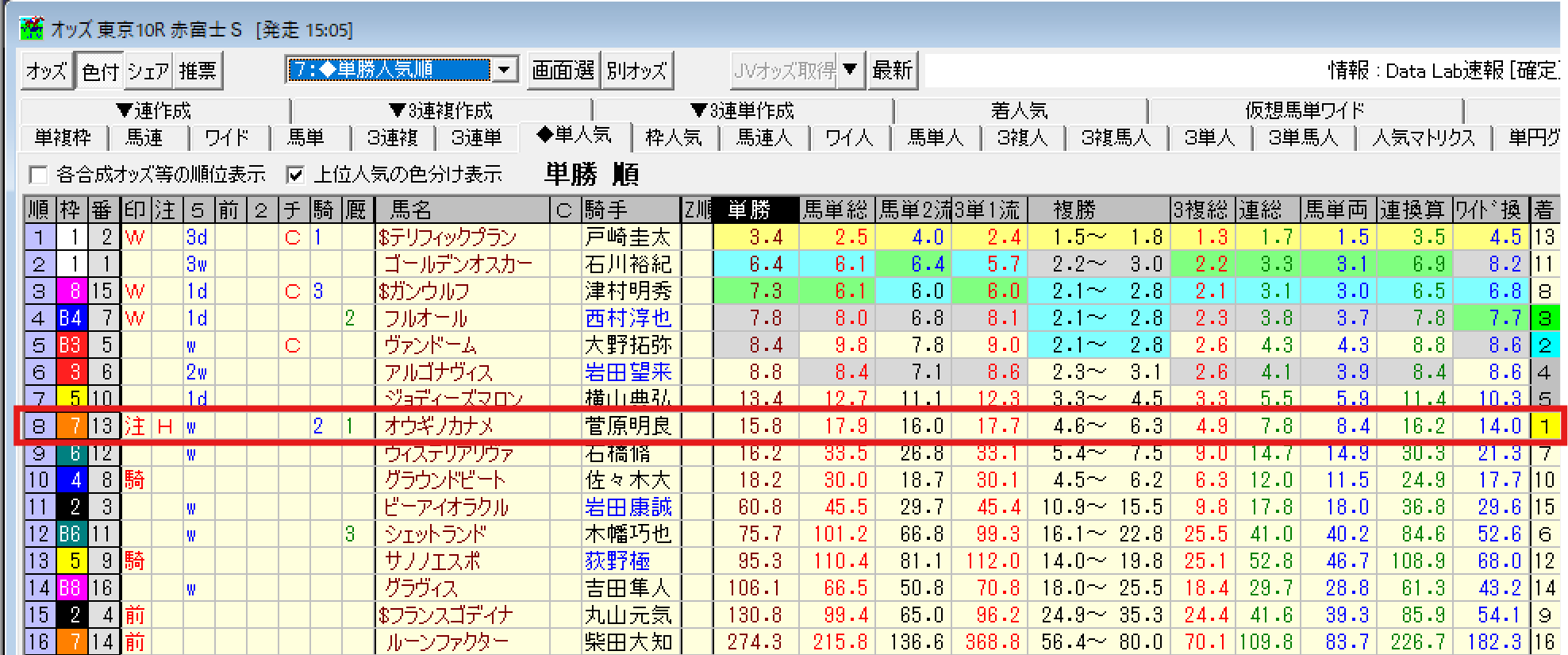Click the 最新 refresh button
The height and width of the screenshot is (655, 1568).
pos(892,71)
